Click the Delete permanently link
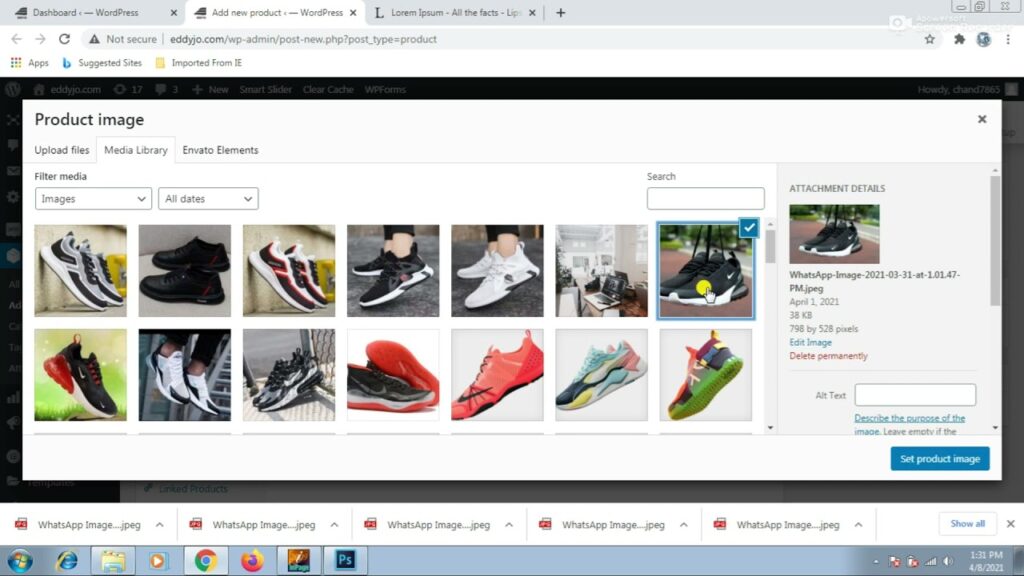The image size is (1024, 576). tap(828, 356)
